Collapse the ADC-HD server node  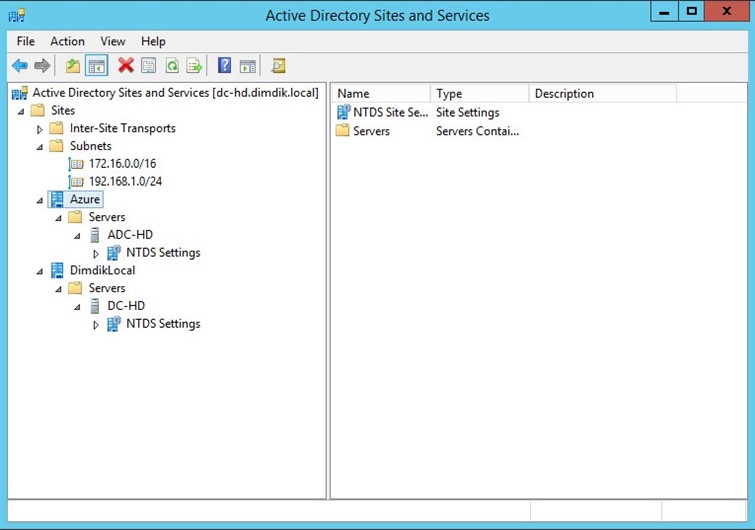(77, 236)
